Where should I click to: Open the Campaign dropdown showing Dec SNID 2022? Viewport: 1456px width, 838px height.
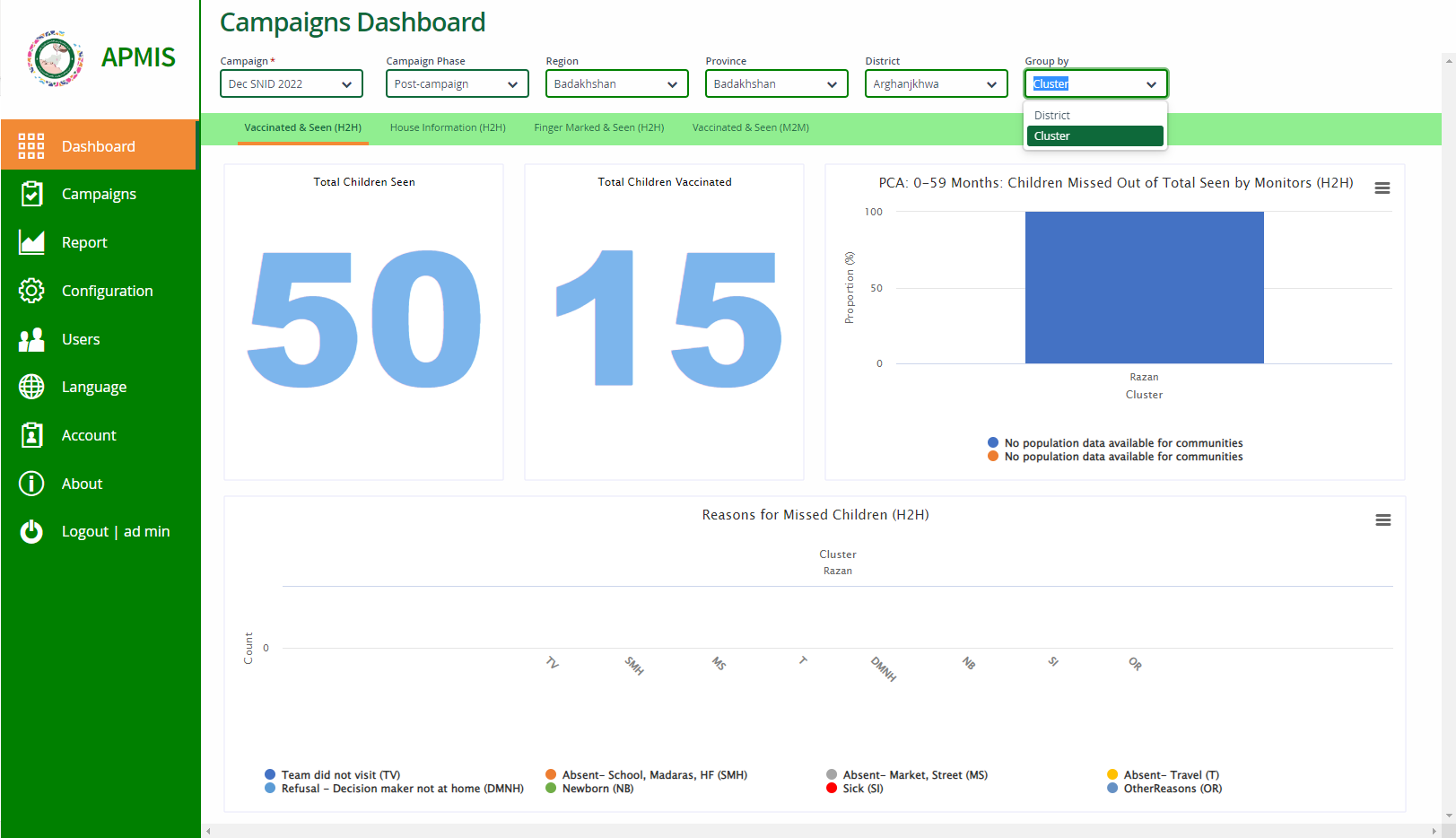(x=291, y=83)
